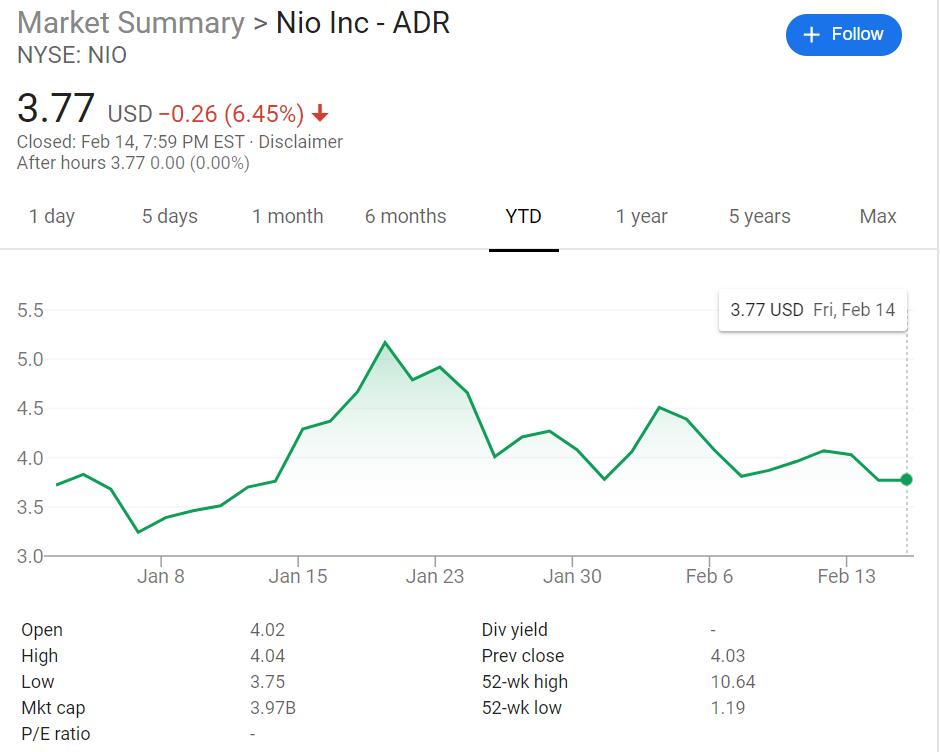Click the -0.26 (6.45%) price change
Viewport: 940px width, 752px height.
coord(231,113)
